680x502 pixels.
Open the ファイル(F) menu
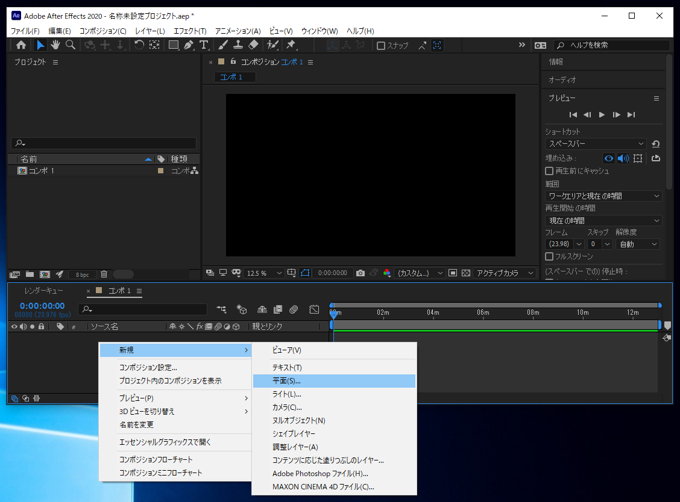tap(25, 31)
